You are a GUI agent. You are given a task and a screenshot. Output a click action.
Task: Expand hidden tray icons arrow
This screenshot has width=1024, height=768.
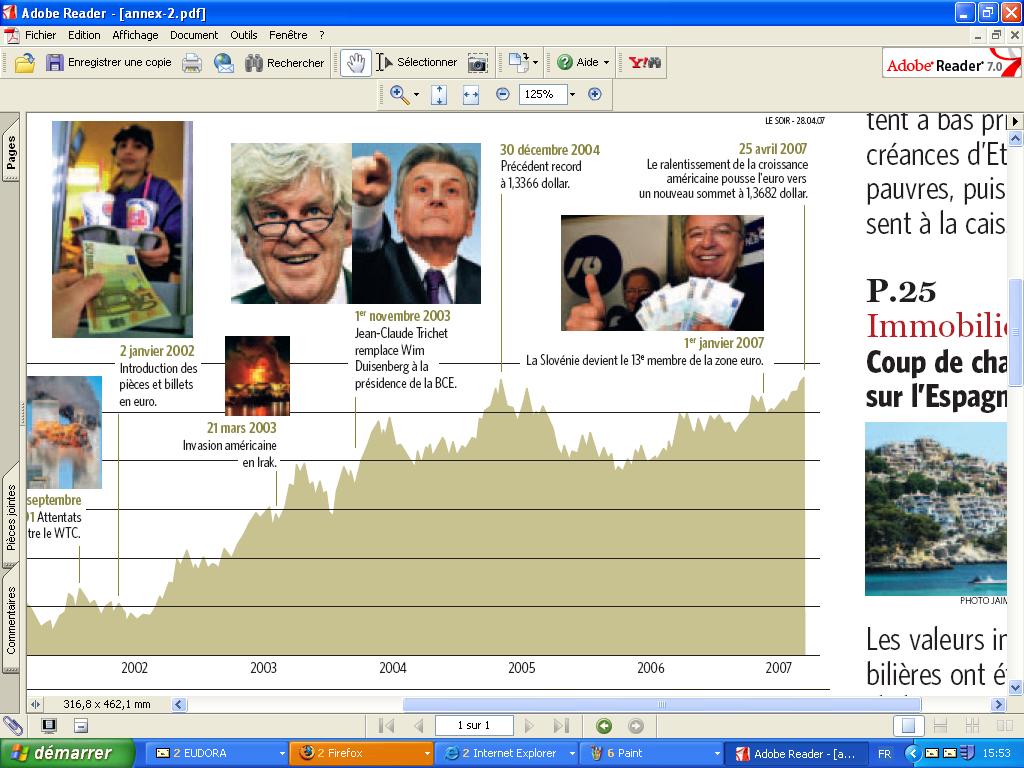912,753
